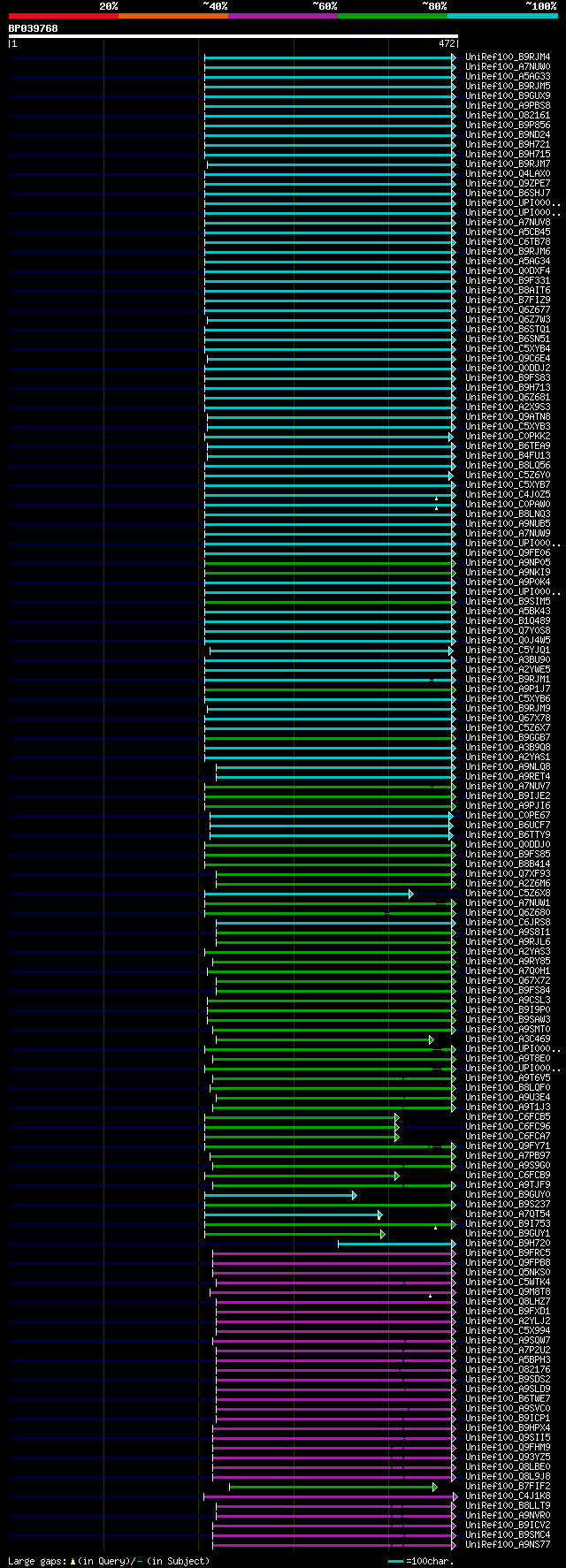Select the label UniRef100_B4FU13
The image size is (566, 1568).
(508, 455)
